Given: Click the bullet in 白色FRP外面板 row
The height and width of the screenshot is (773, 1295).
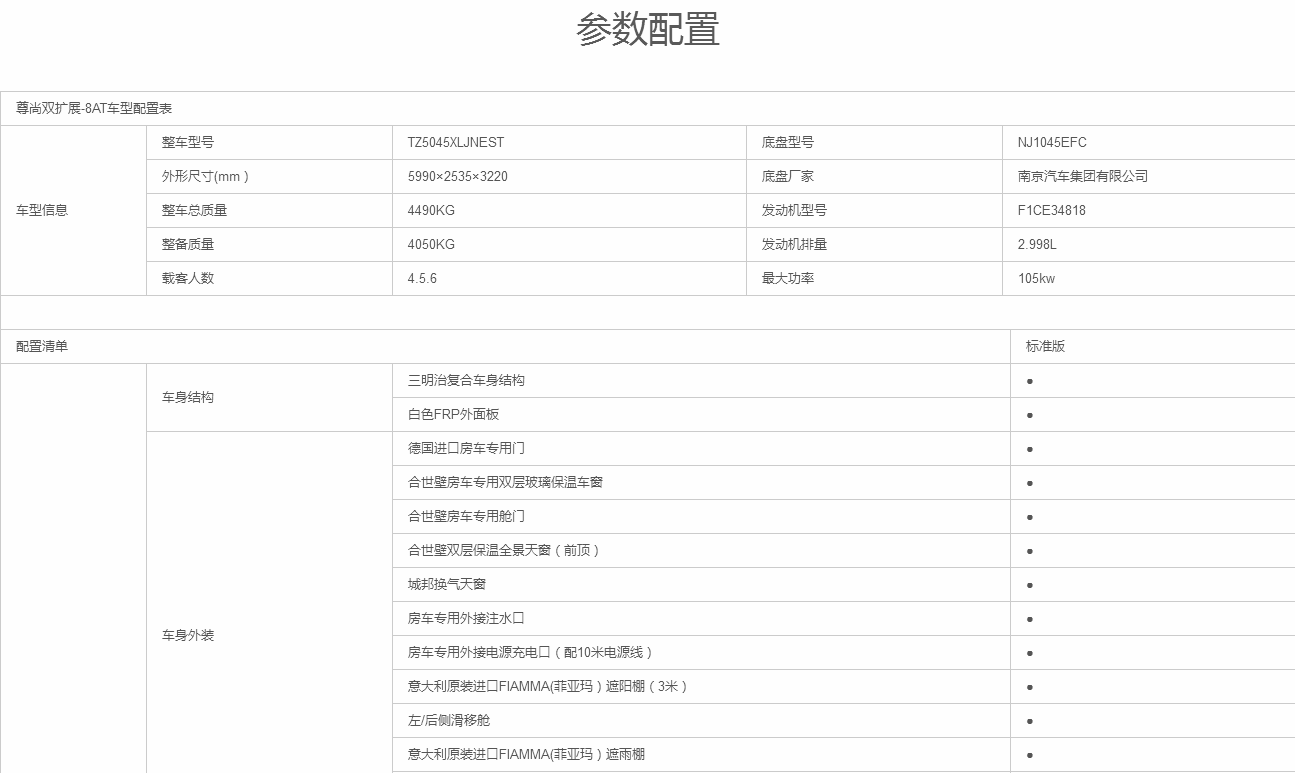Looking at the screenshot, I should tap(1030, 415).
